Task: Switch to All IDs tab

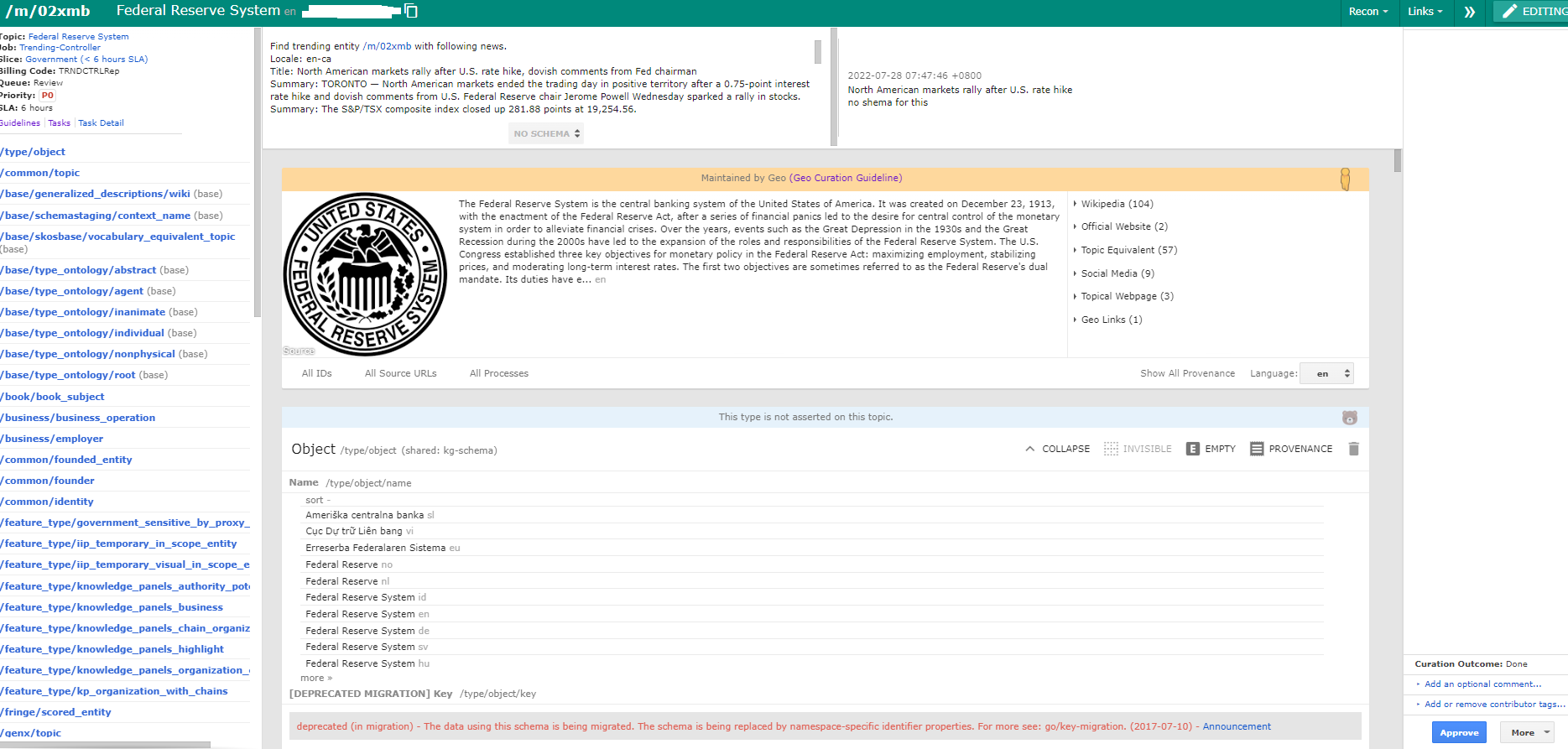Action: click(316, 373)
